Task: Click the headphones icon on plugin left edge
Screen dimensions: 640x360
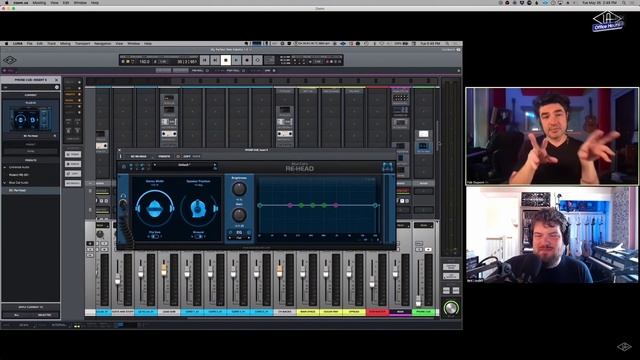Action: click(123, 196)
